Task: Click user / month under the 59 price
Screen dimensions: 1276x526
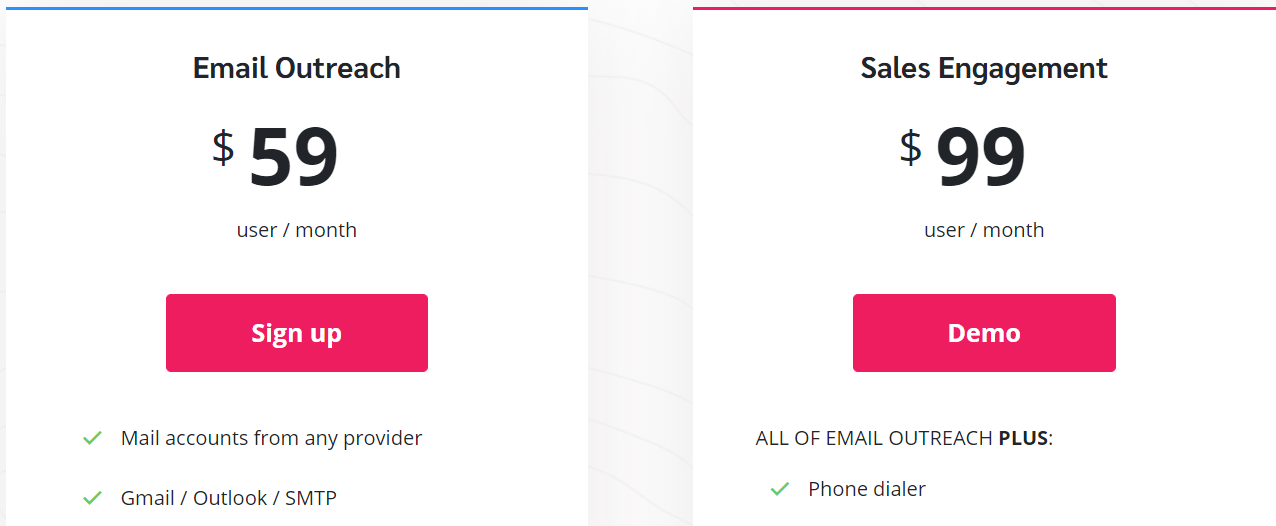Action: (x=297, y=230)
